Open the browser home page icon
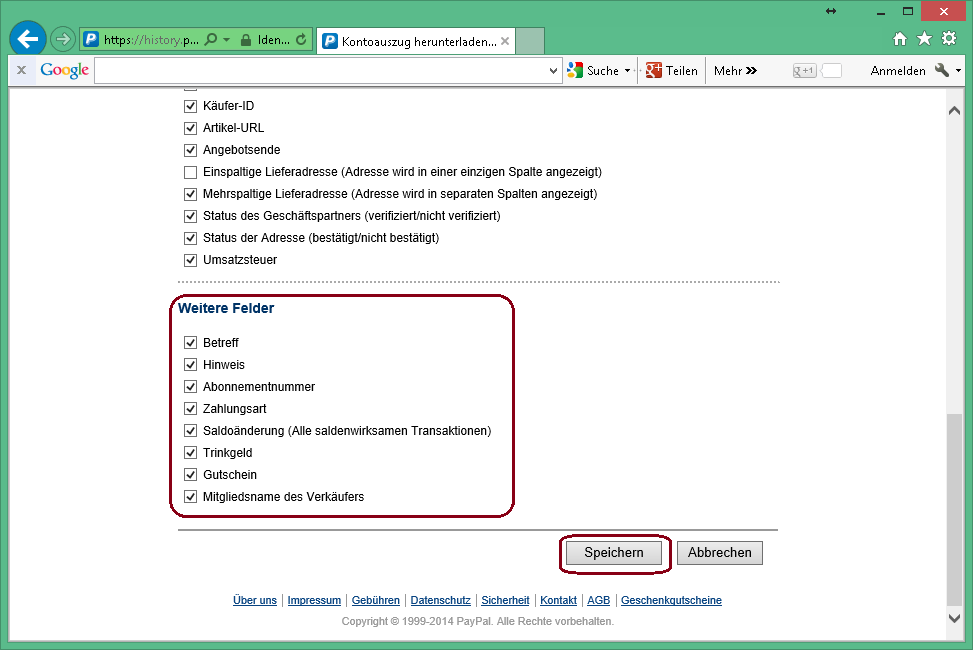The height and width of the screenshot is (650, 973). pos(900,39)
